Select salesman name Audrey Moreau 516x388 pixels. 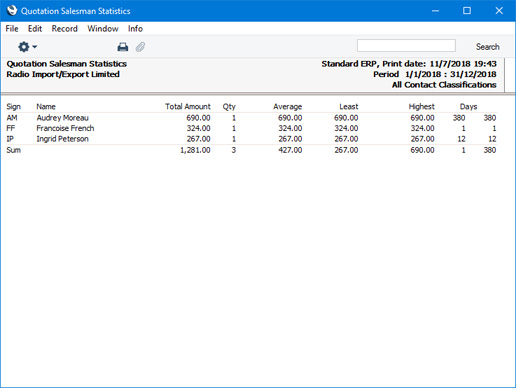click(62, 118)
